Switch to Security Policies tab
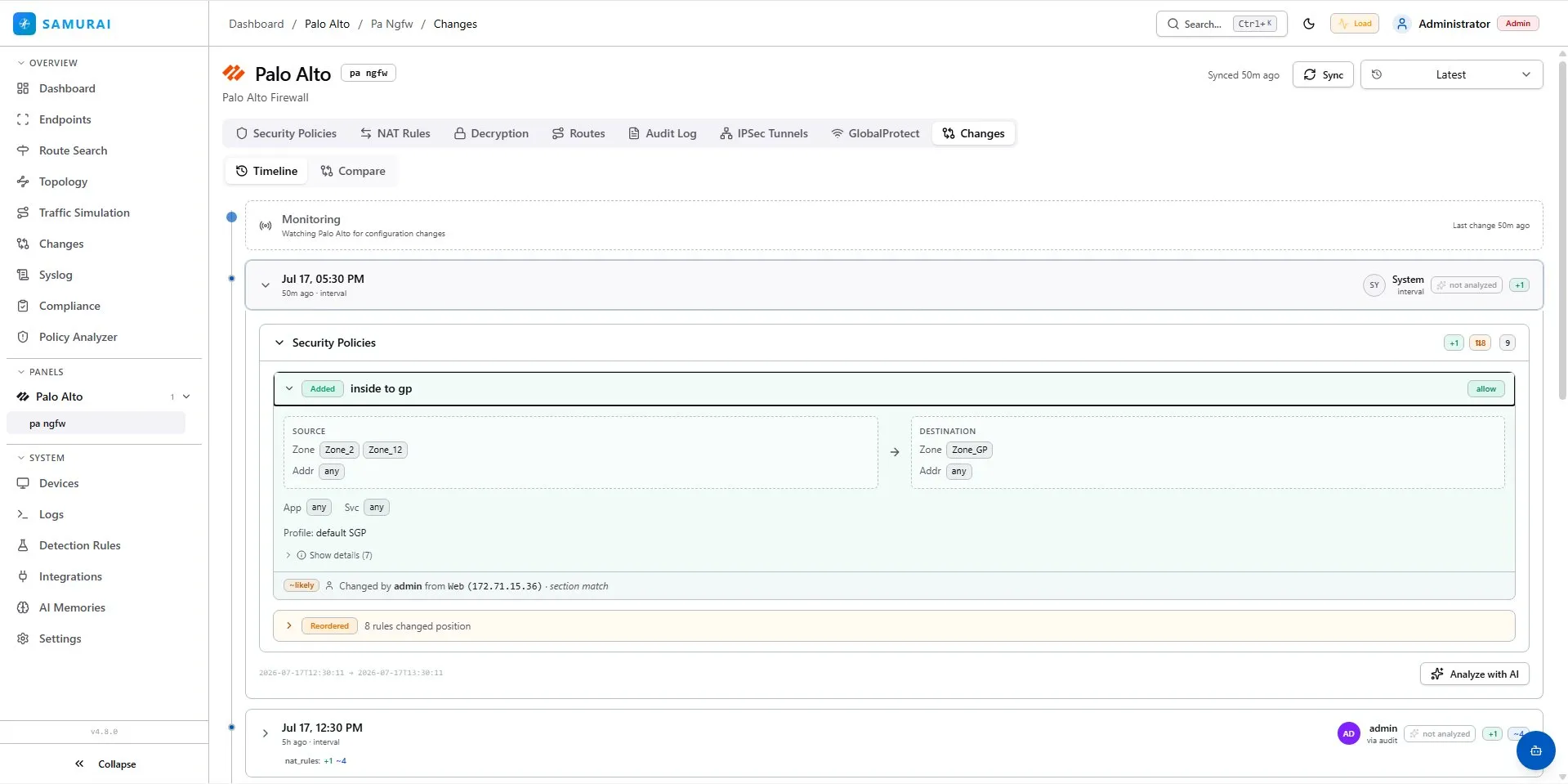This screenshot has width=1568, height=784. pos(286,133)
